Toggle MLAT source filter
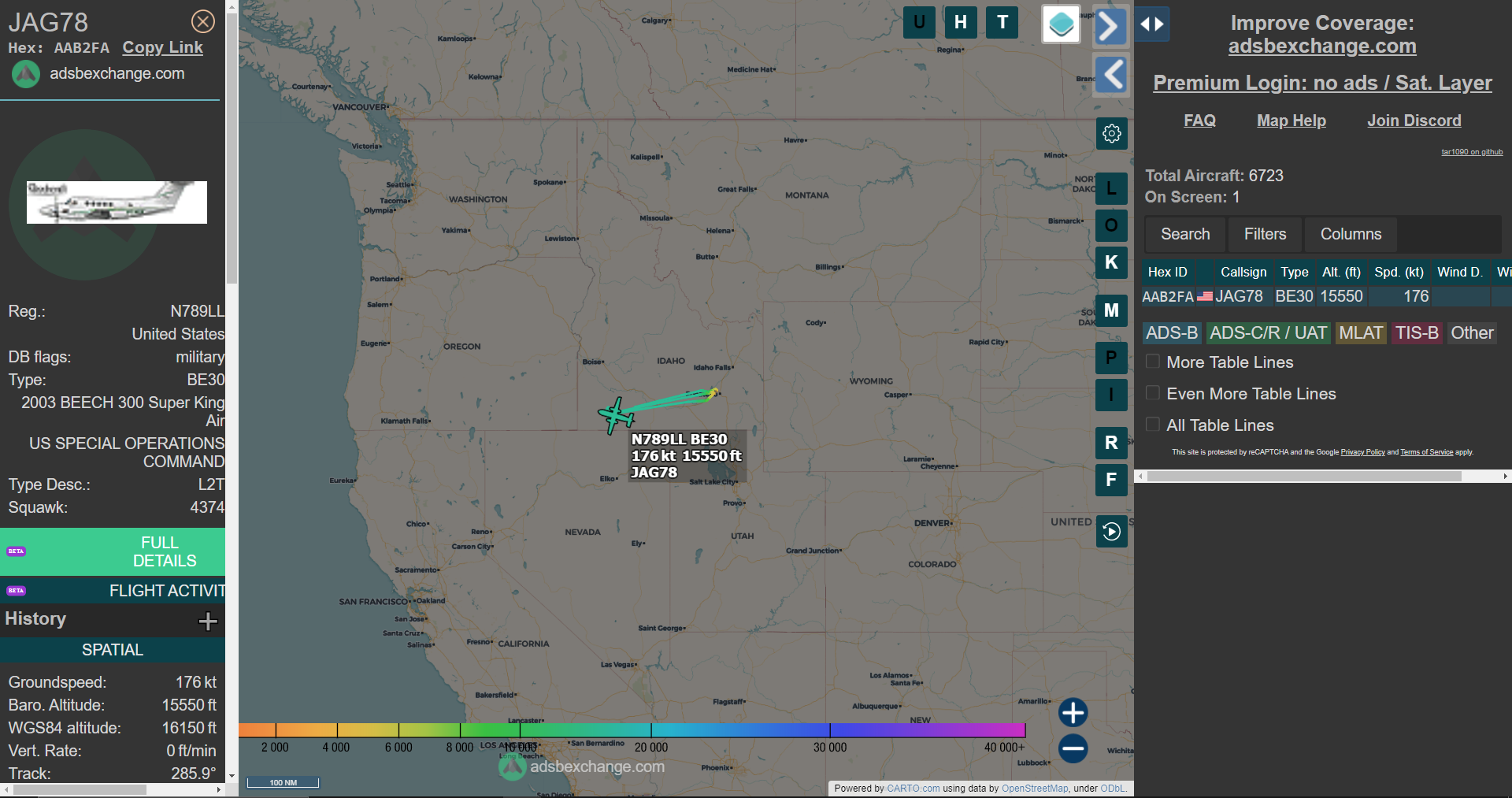 pyautogui.click(x=1361, y=333)
